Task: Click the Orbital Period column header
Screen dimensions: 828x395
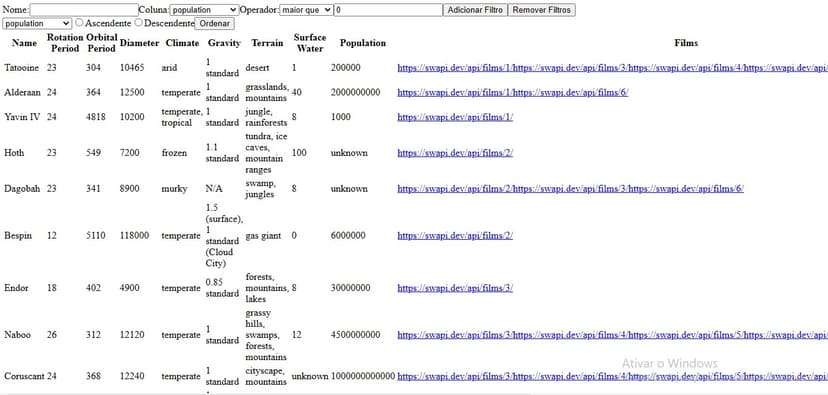Action: coord(101,43)
